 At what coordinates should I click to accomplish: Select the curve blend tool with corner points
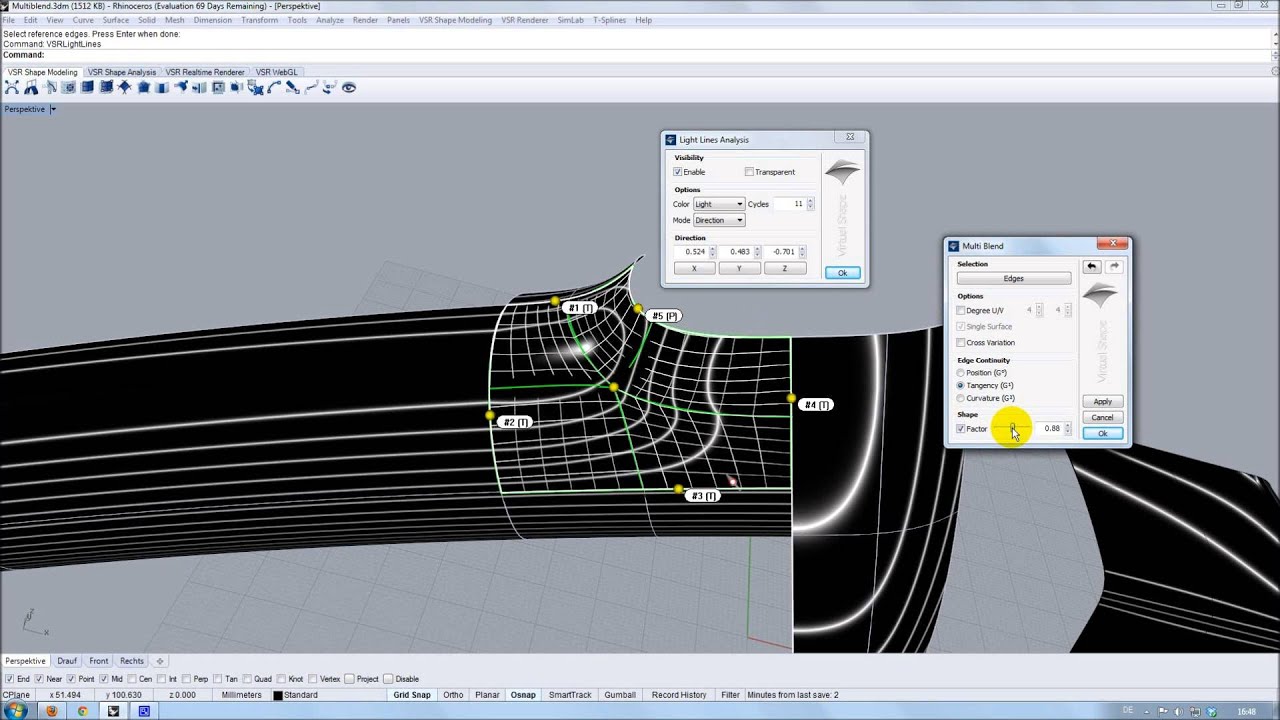(12, 88)
